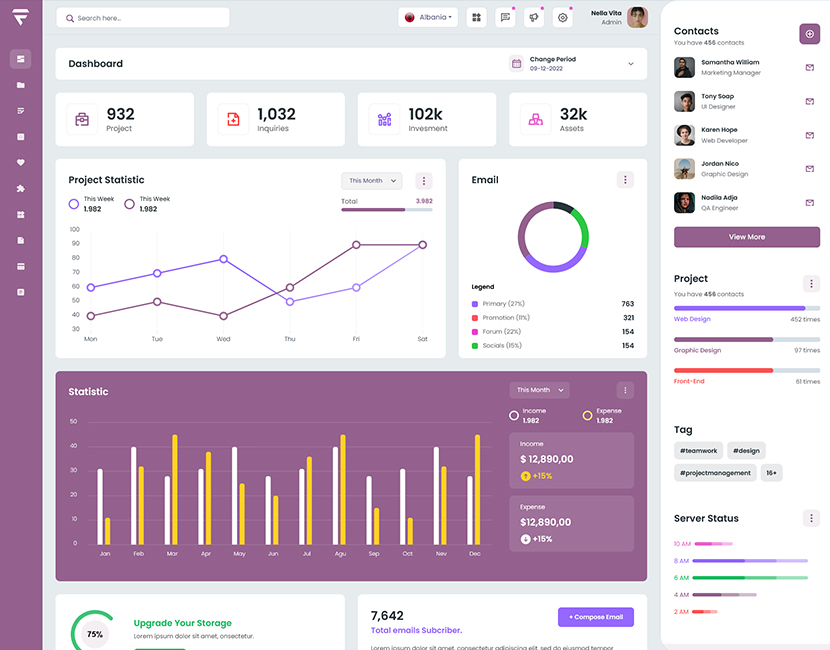
Task: Expand This Month dropdown in Project Statistic
Action: coord(371,181)
